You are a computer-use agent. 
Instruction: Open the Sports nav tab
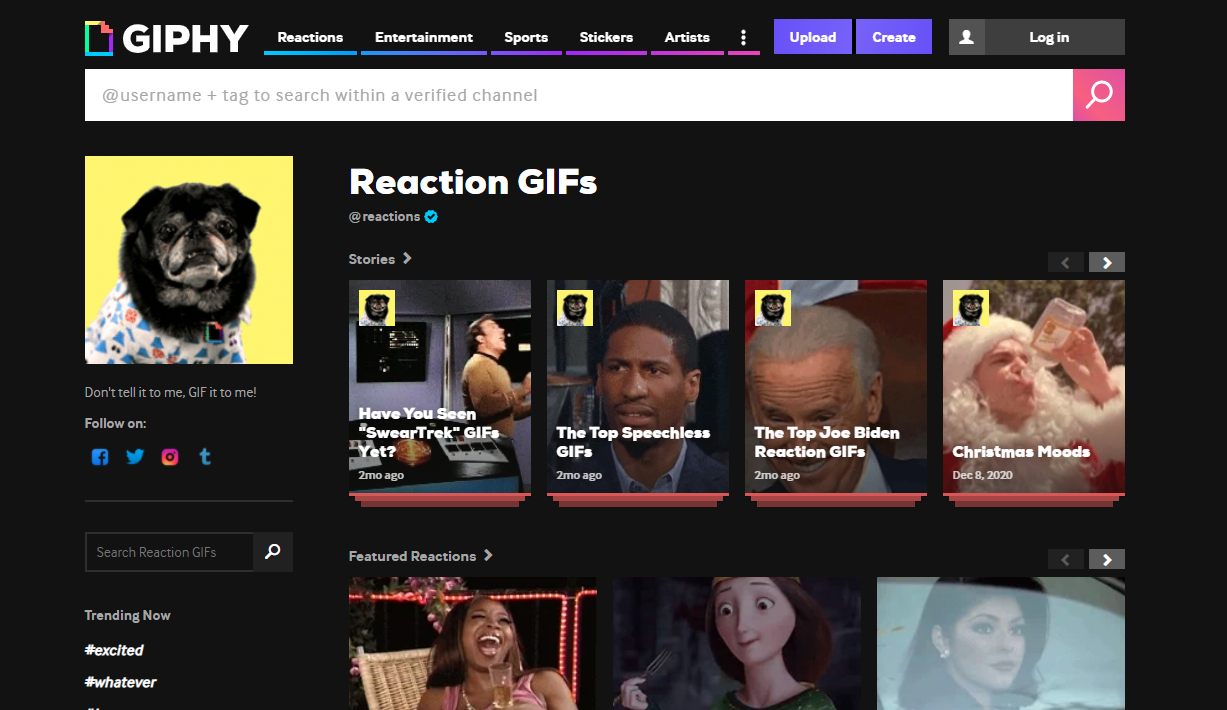[x=526, y=37]
